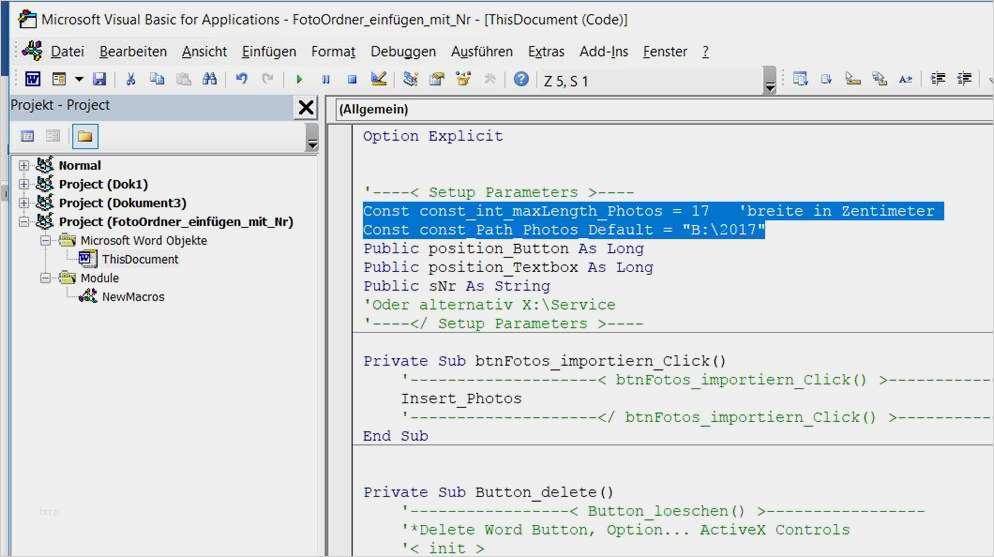
Task: Open the Datei menu
Action: tap(67, 51)
